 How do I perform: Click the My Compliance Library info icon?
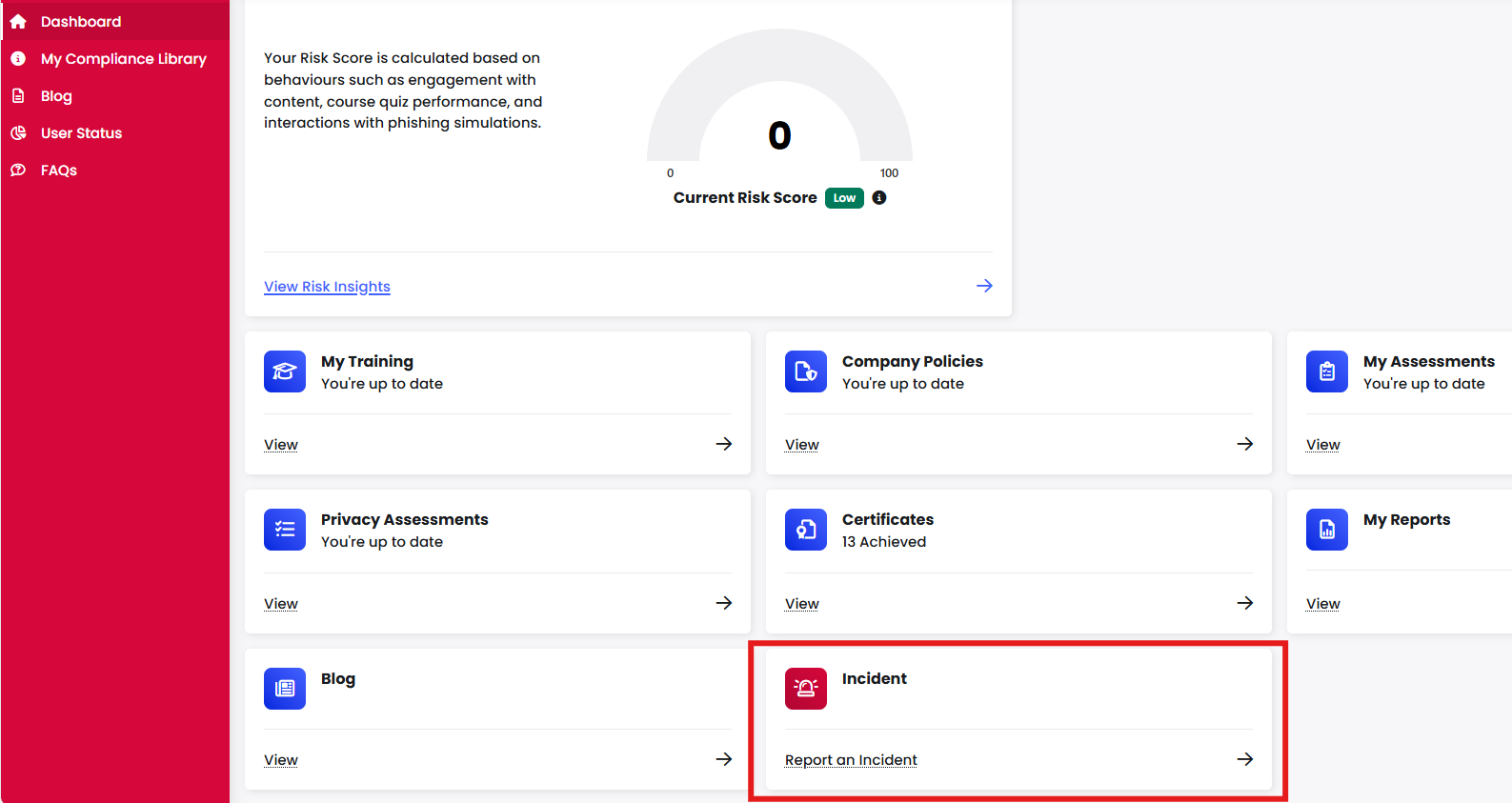click(x=18, y=58)
